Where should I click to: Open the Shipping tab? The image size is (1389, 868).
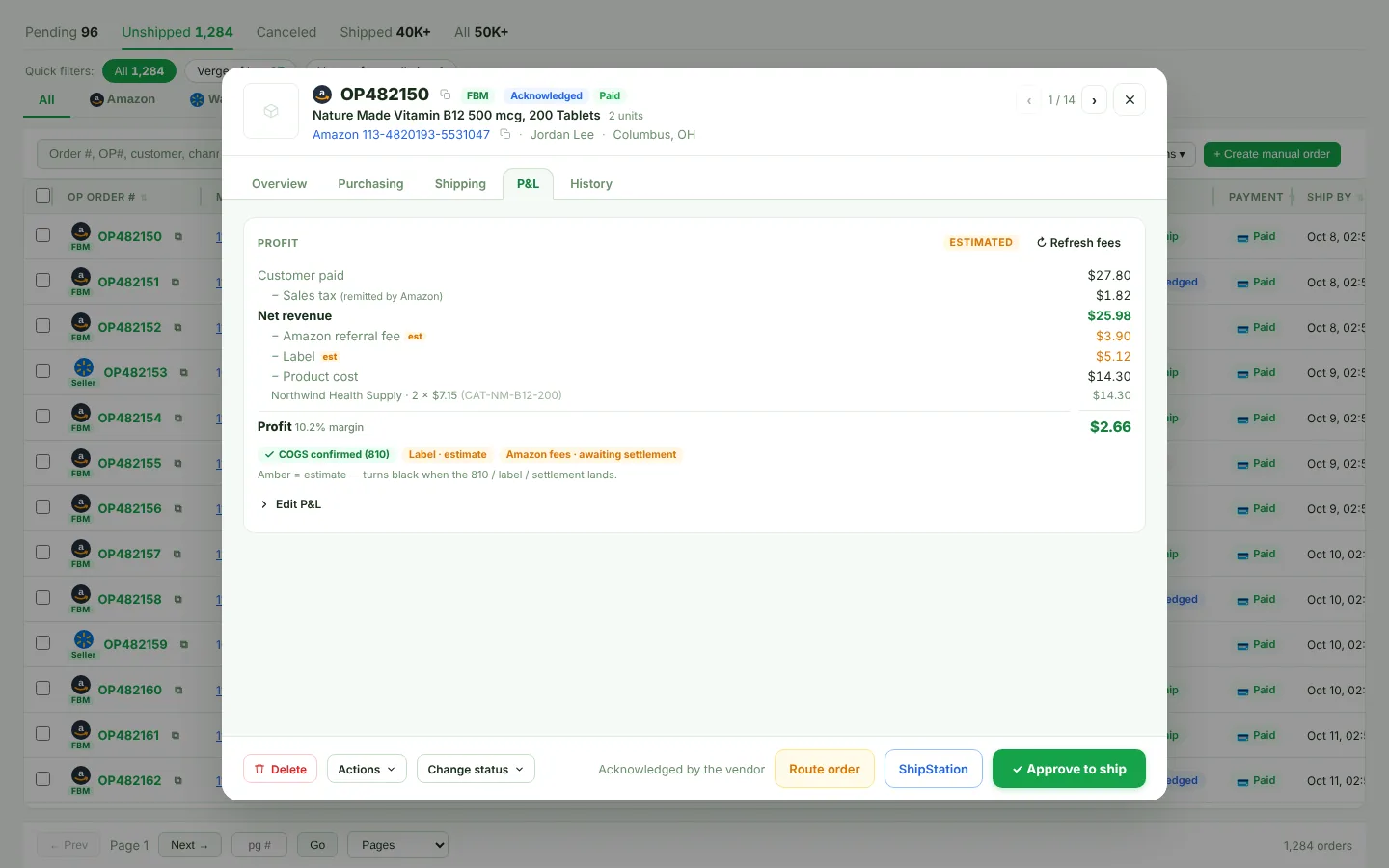[460, 184]
